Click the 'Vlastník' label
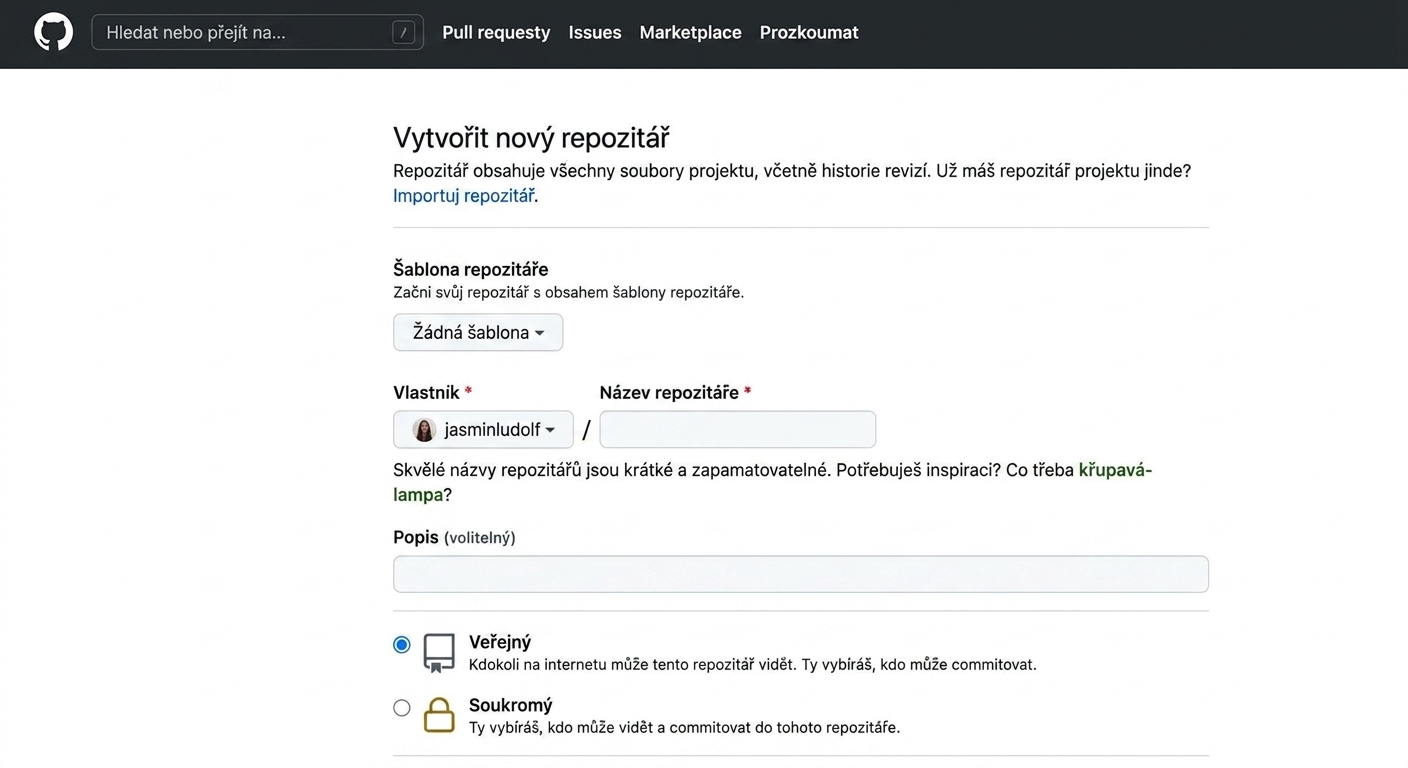 pyautogui.click(x=427, y=393)
